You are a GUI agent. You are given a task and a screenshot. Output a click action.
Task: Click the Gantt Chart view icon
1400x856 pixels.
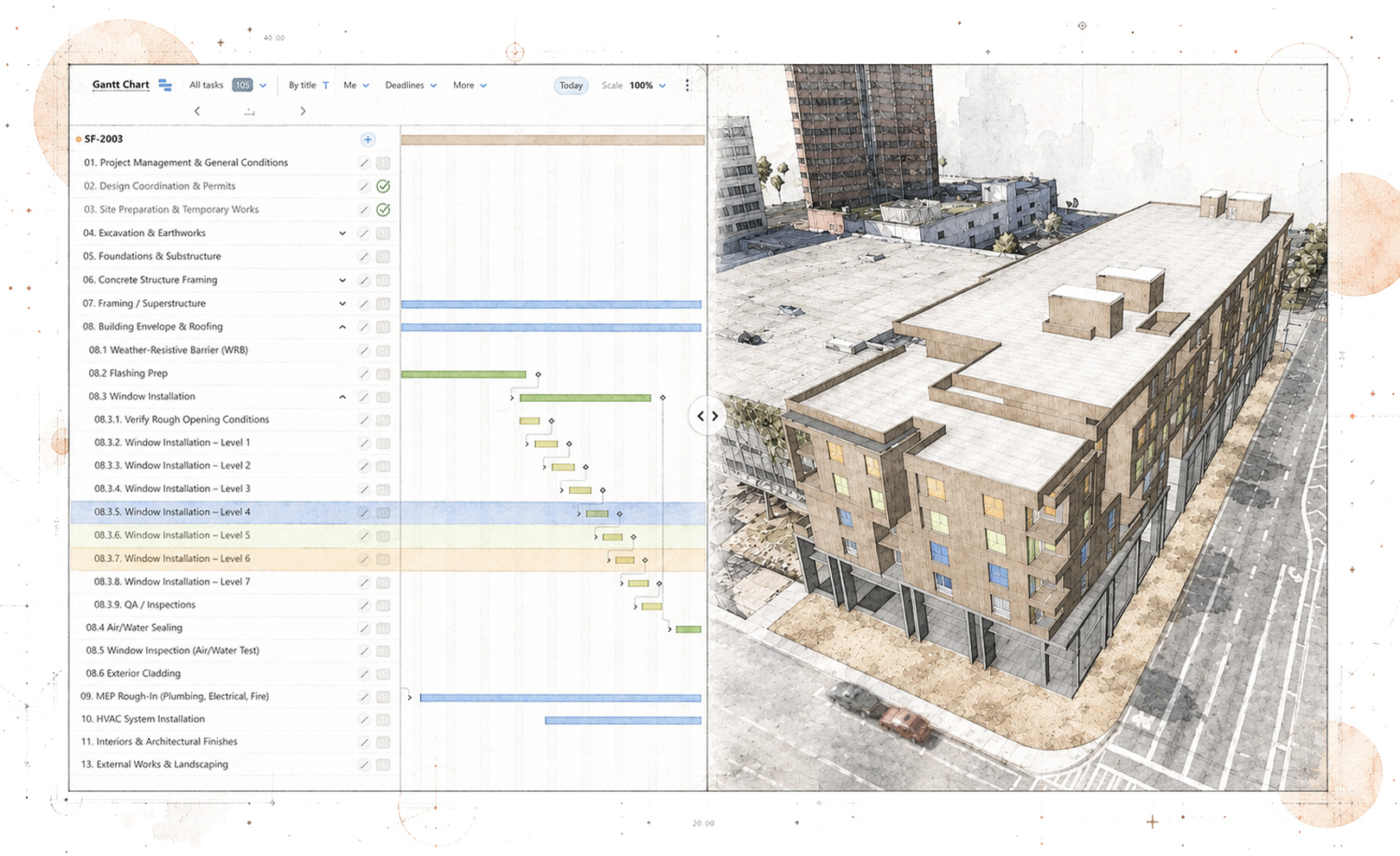pyautogui.click(x=165, y=85)
